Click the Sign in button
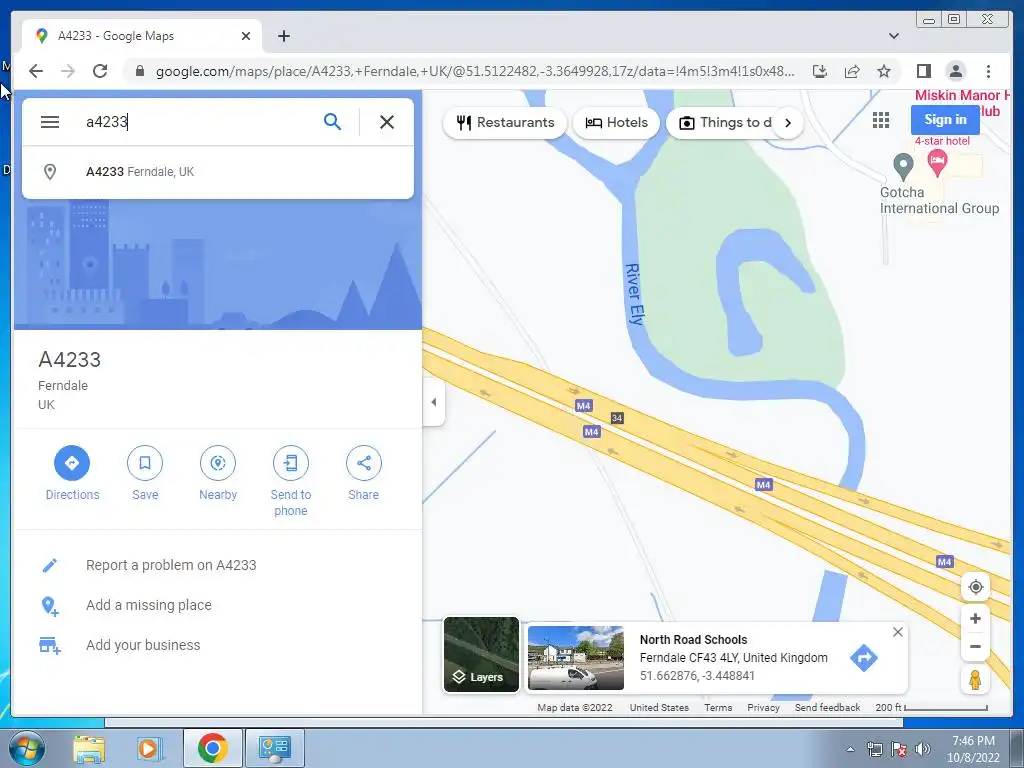 coord(945,120)
